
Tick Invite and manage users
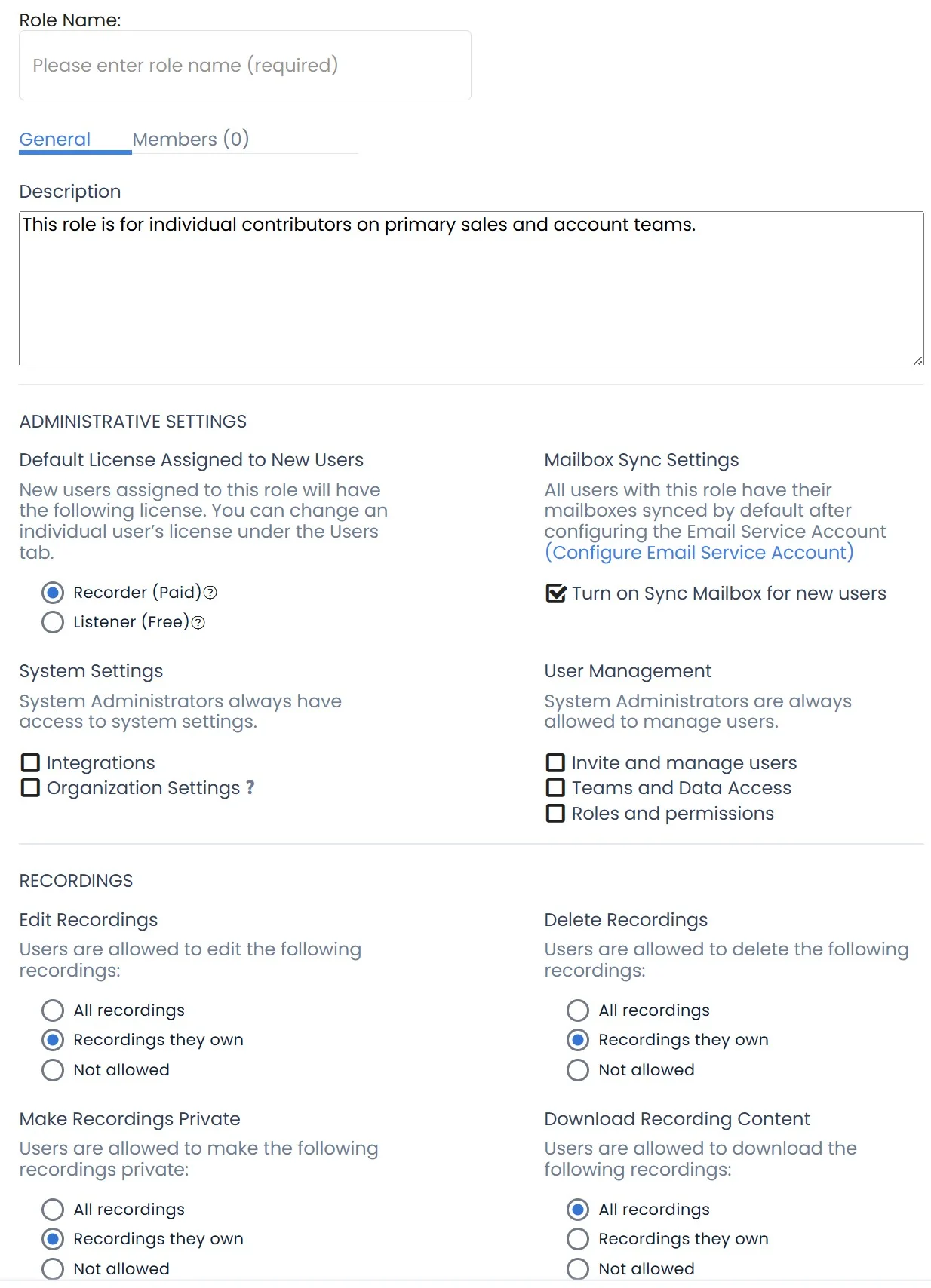point(555,763)
